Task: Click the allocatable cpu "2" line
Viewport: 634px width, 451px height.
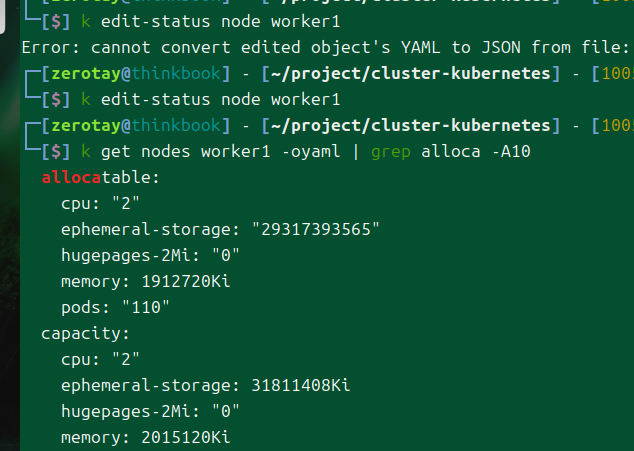Action: pos(100,203)
